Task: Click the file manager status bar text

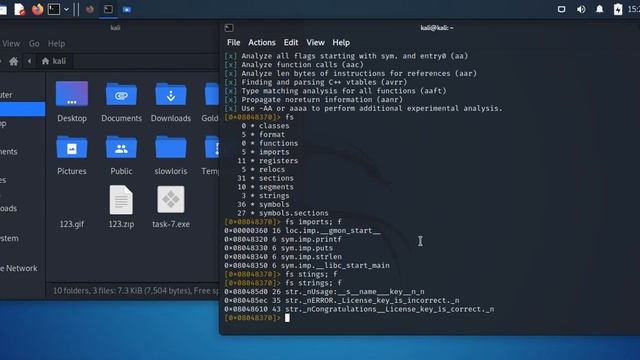Action: coord(136,291)
